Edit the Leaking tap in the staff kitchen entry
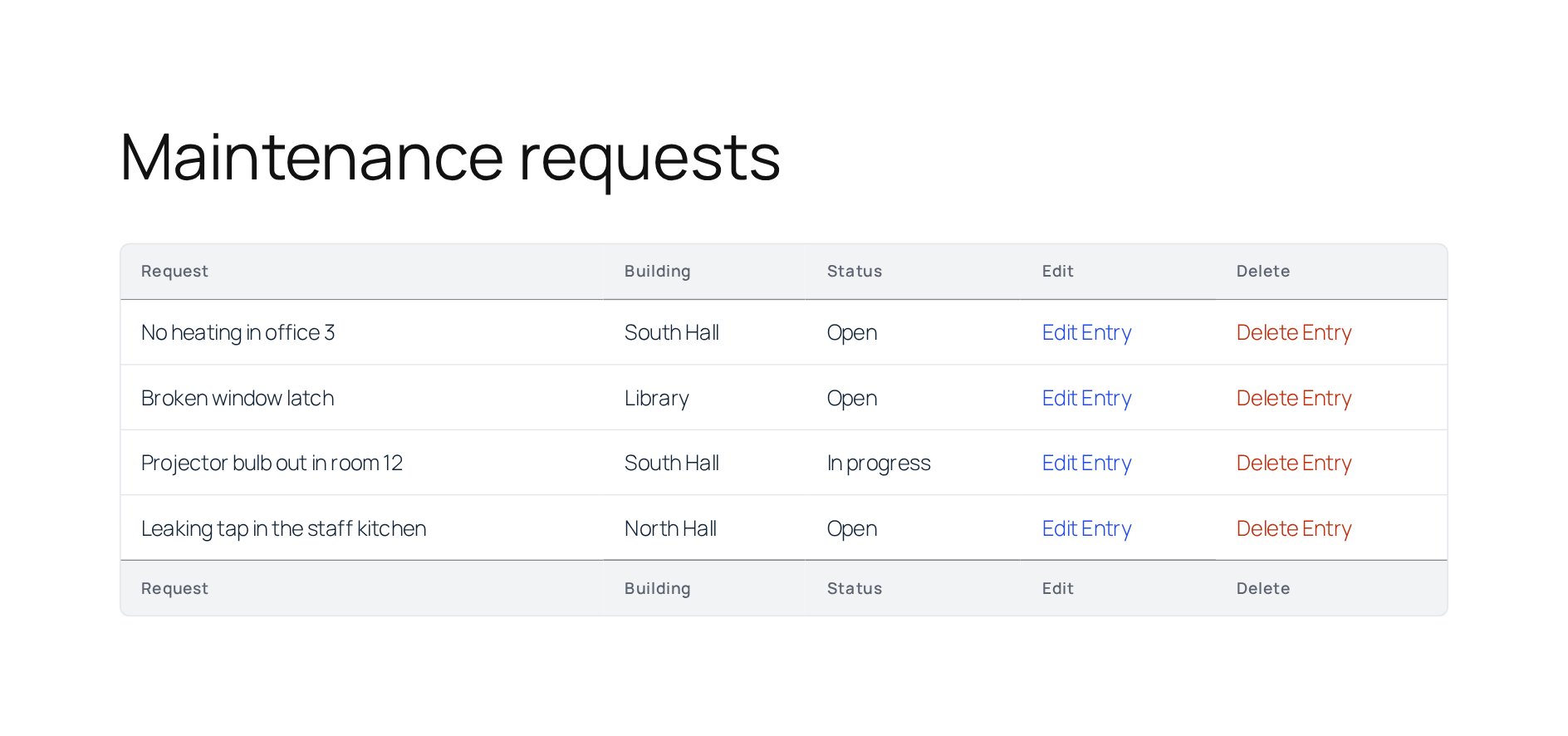Image resolution: width=1568 pixels, height=736 pixels. point(1086,528)
